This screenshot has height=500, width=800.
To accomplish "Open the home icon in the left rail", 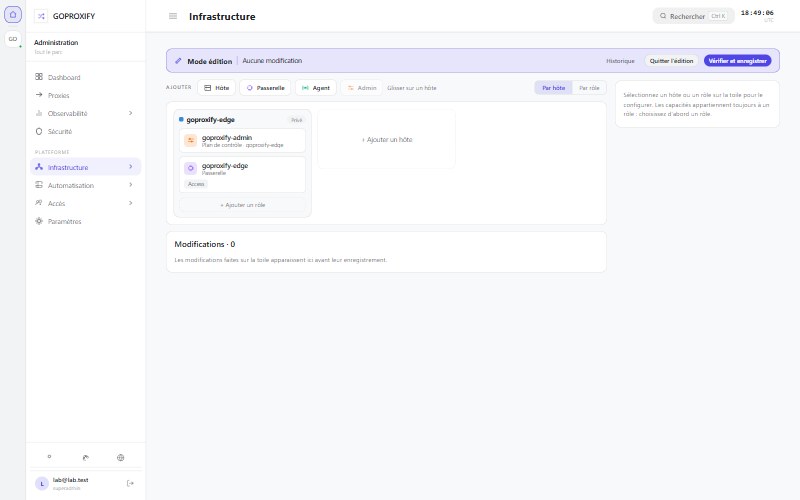I will [x=13, y=15].
